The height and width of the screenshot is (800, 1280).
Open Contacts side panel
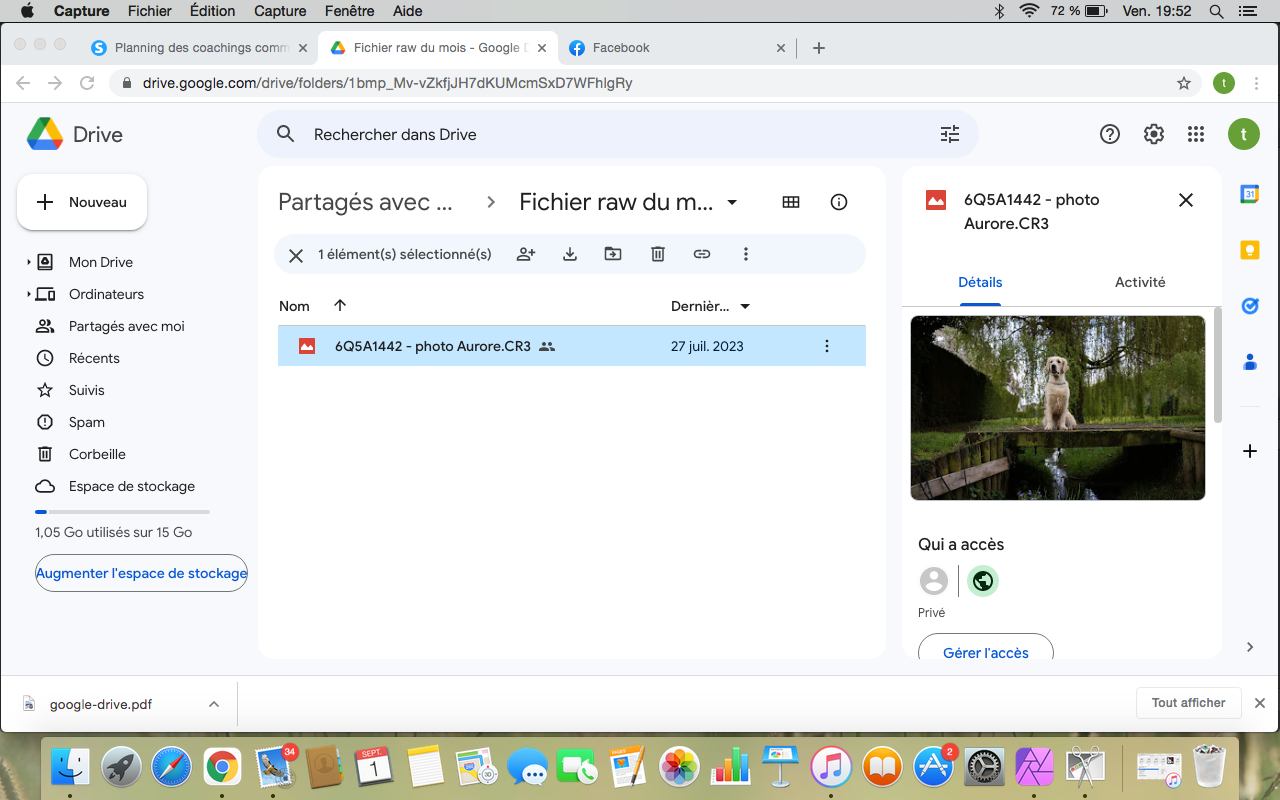tap(1249, 362)
